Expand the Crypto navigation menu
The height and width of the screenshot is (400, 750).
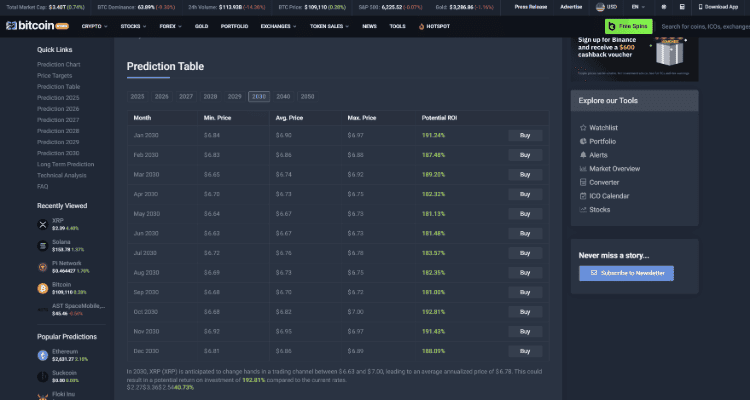(93, 26)
